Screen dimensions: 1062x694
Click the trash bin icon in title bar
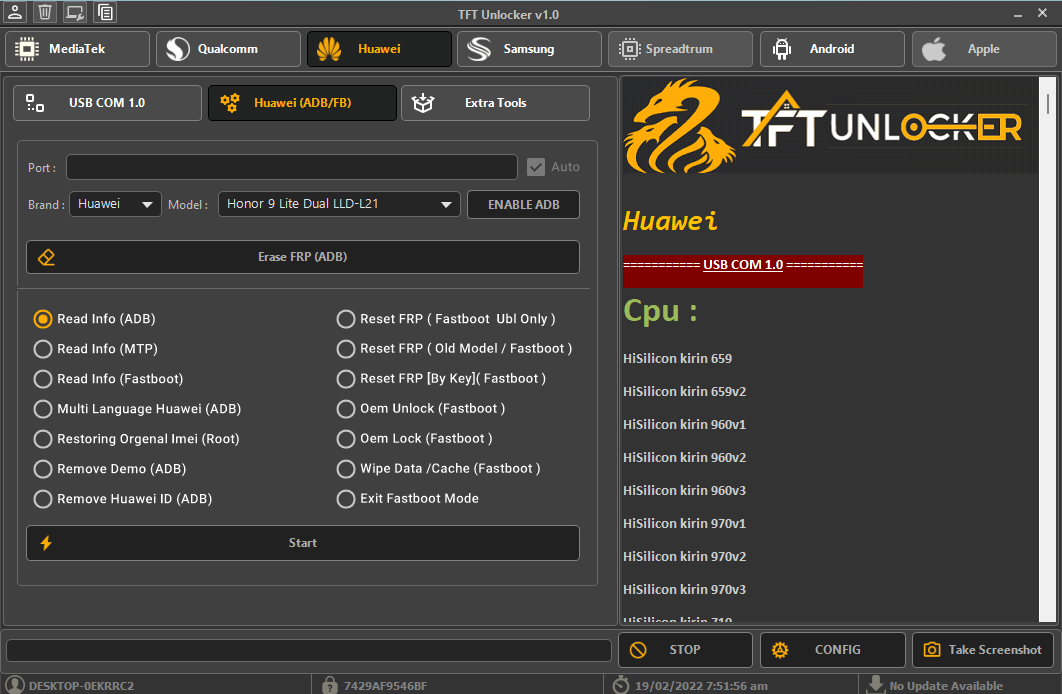point(44,12)
